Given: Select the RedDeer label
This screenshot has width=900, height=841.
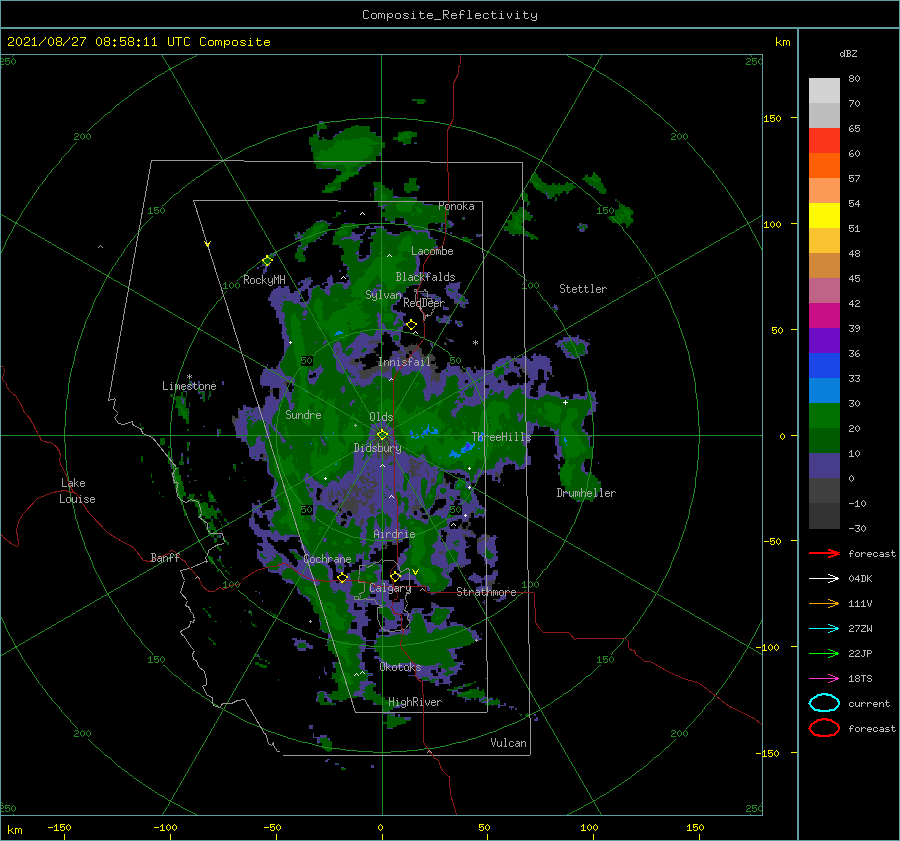Looking at the screenshot, I should (x=424, y=303).
